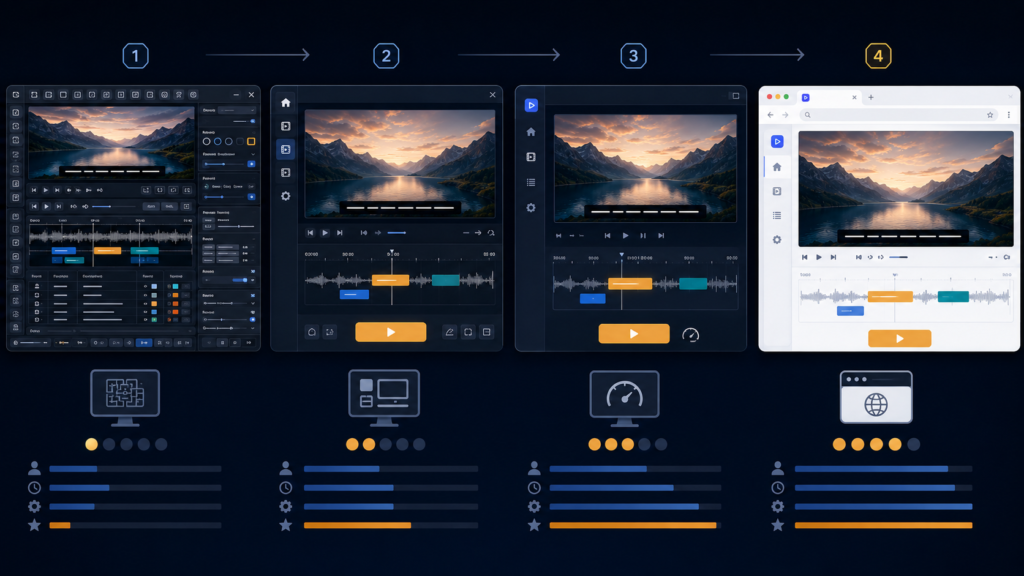Viewport: 1024px width, 576px height.
Task: Click the blue play logo in window 3's sidebar
Action: 531,105
